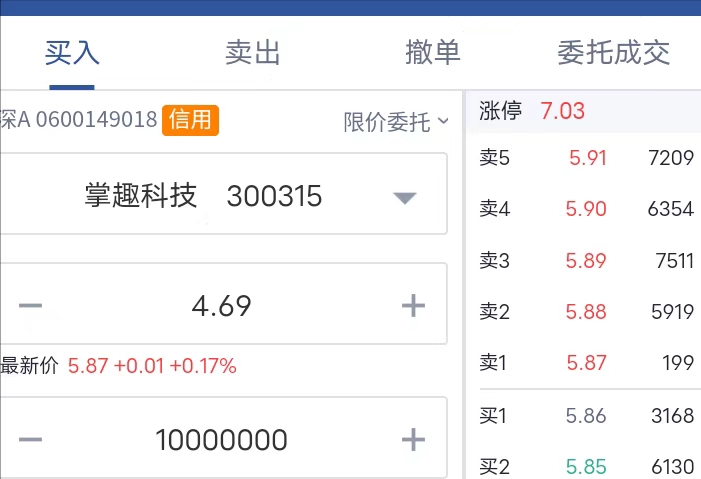The image size is (701, 479).
Task: Select account 深A 0600149018
Action: click(x=79, y=119)
